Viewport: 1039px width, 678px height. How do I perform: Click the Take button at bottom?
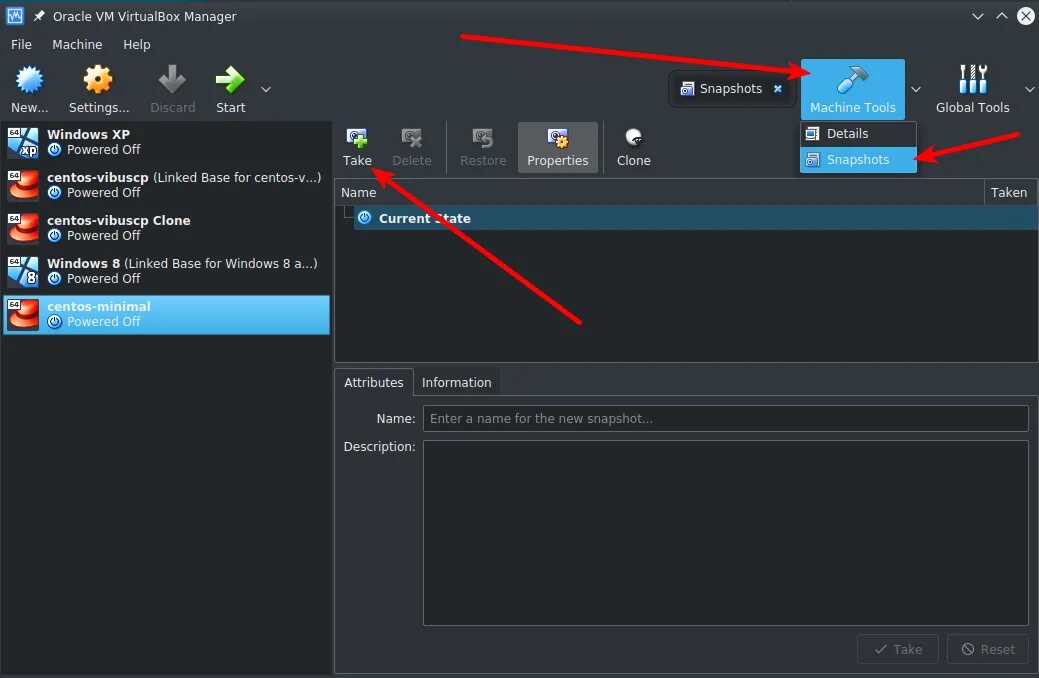898,650
